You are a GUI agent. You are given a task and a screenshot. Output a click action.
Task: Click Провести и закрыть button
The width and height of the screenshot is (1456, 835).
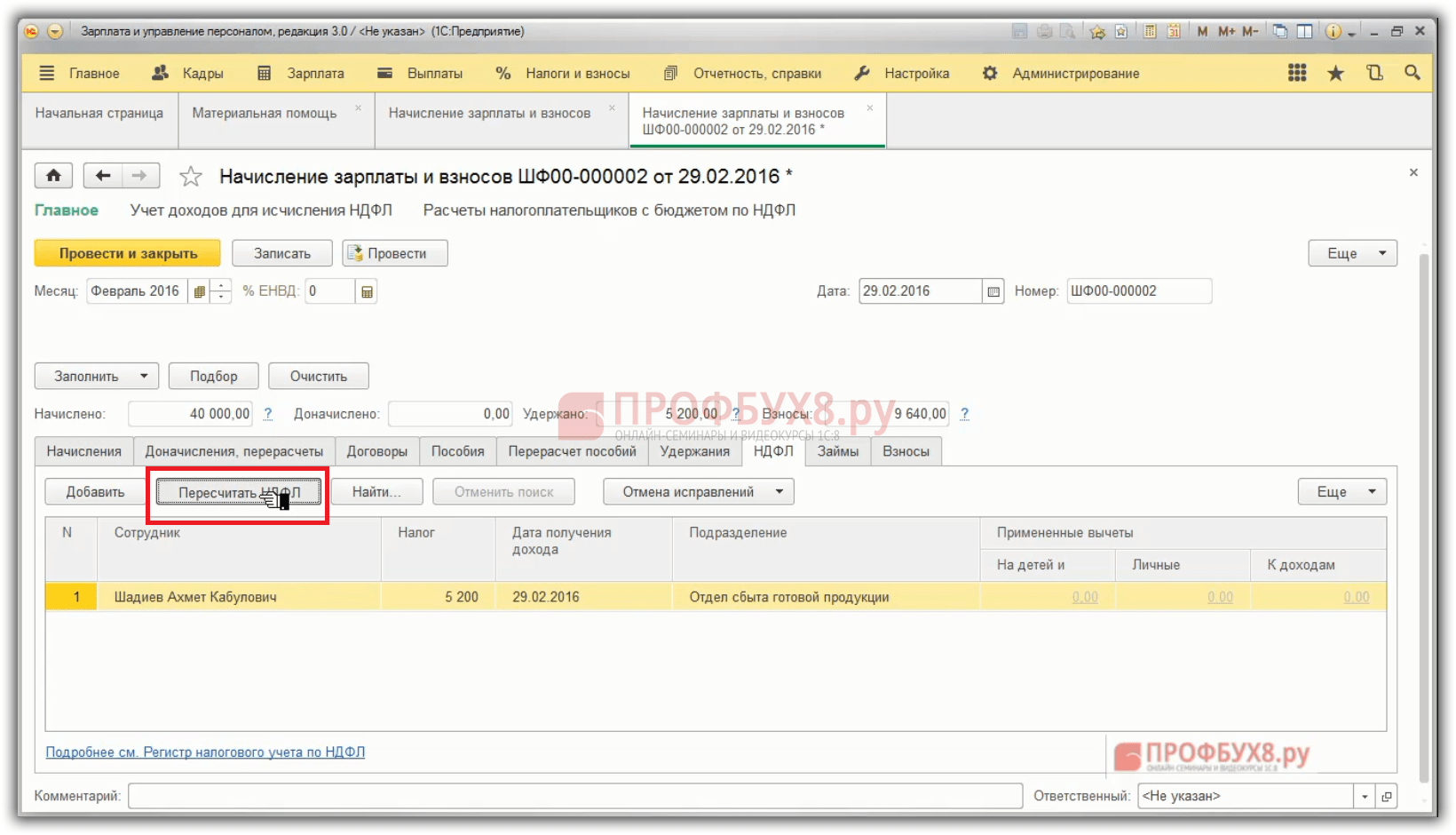coord(128,253)
